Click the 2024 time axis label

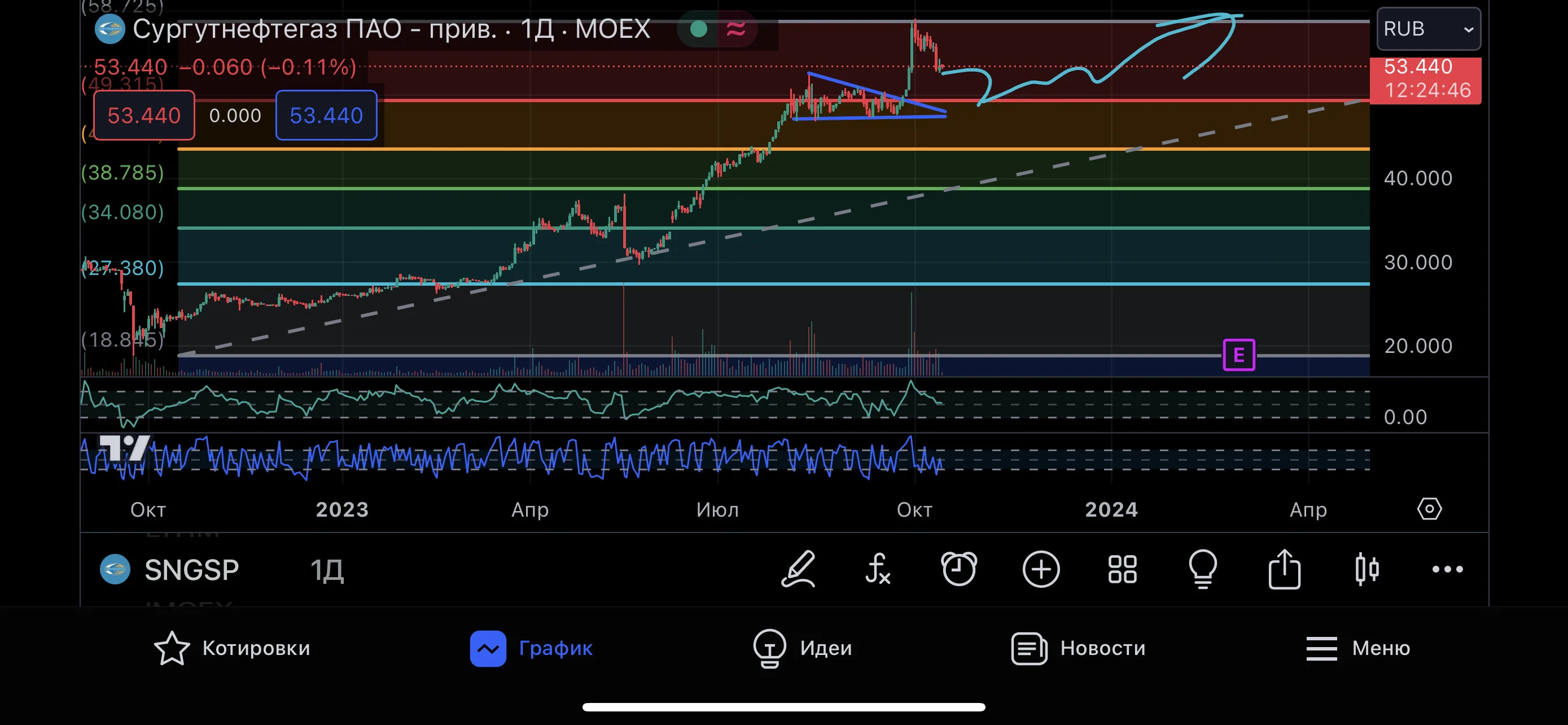[1111, 509]
